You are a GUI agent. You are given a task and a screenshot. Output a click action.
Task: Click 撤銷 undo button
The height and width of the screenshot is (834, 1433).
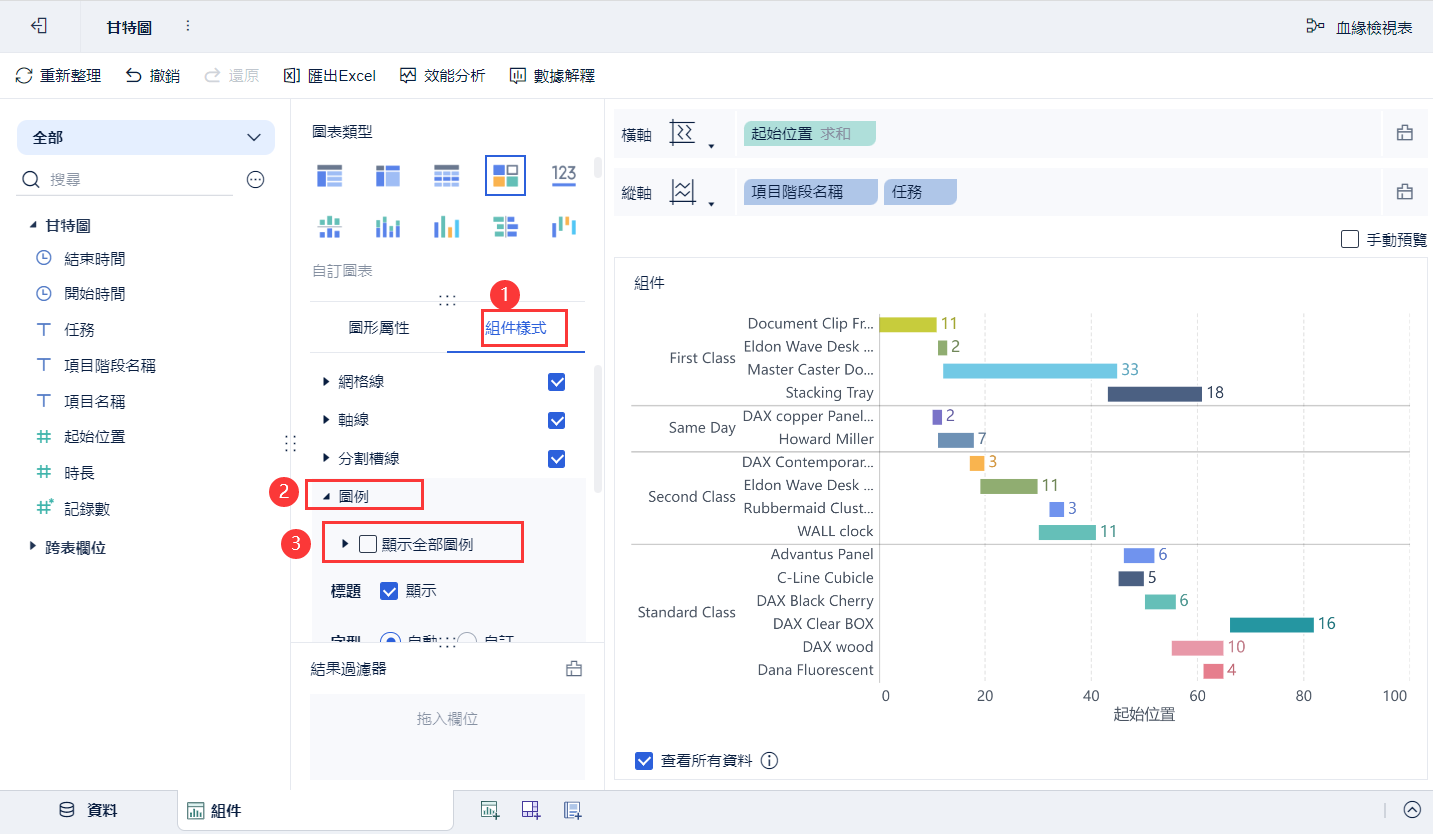[152, 75]
